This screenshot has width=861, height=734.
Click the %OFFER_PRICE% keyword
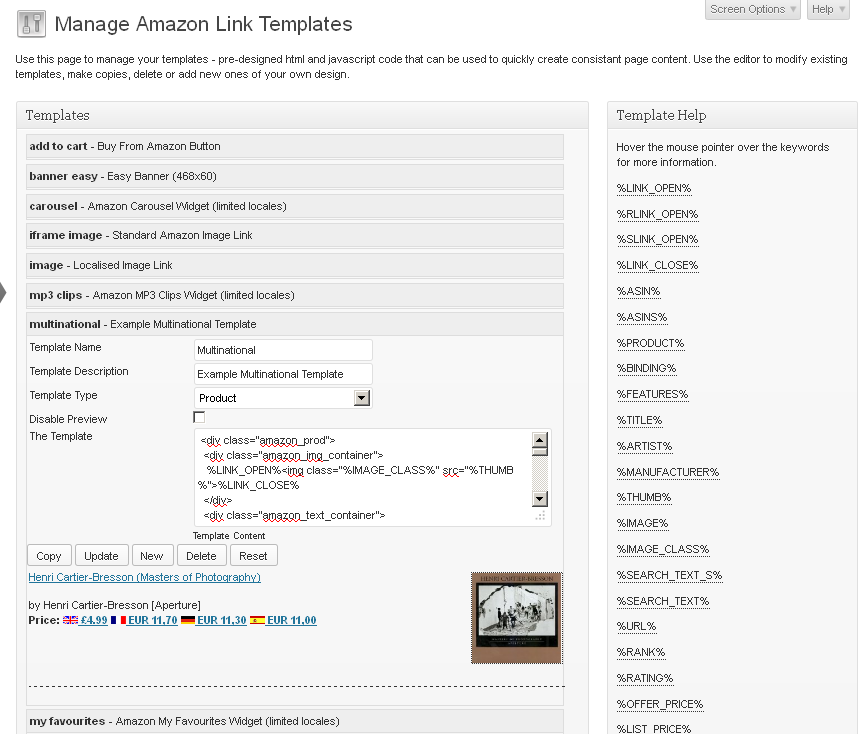point(659,704)
